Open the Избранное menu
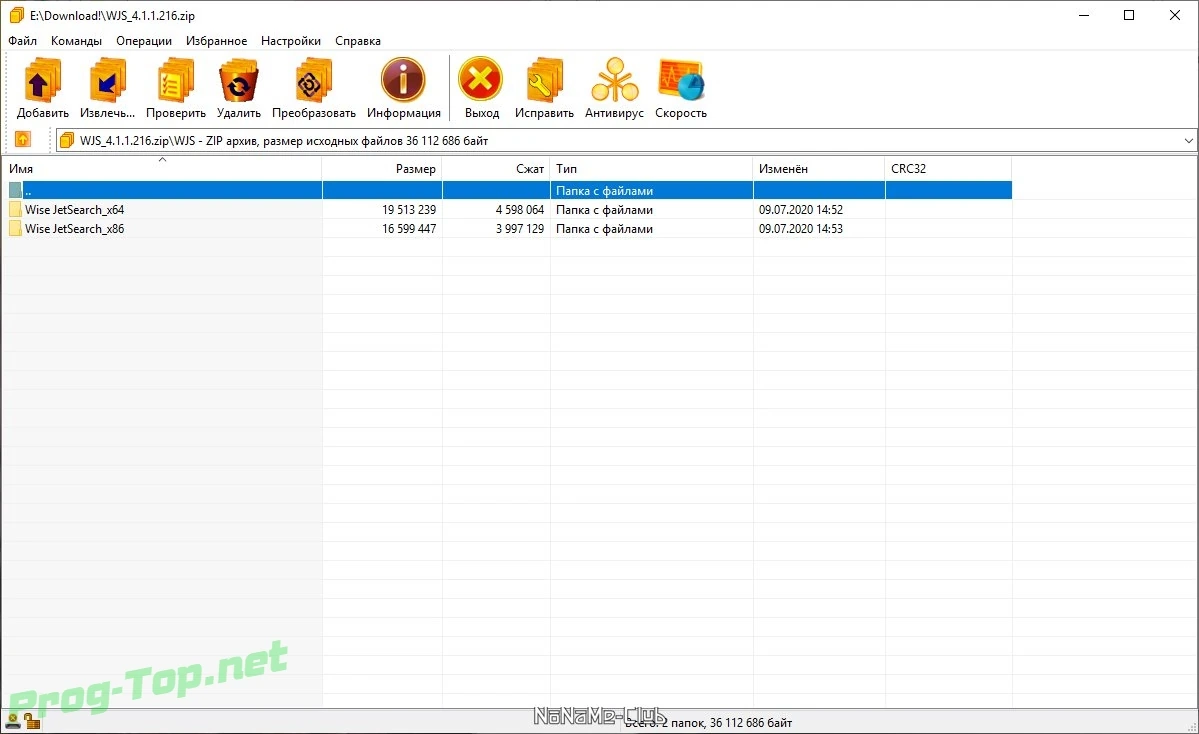1199x734 pixels. [216, 41]
